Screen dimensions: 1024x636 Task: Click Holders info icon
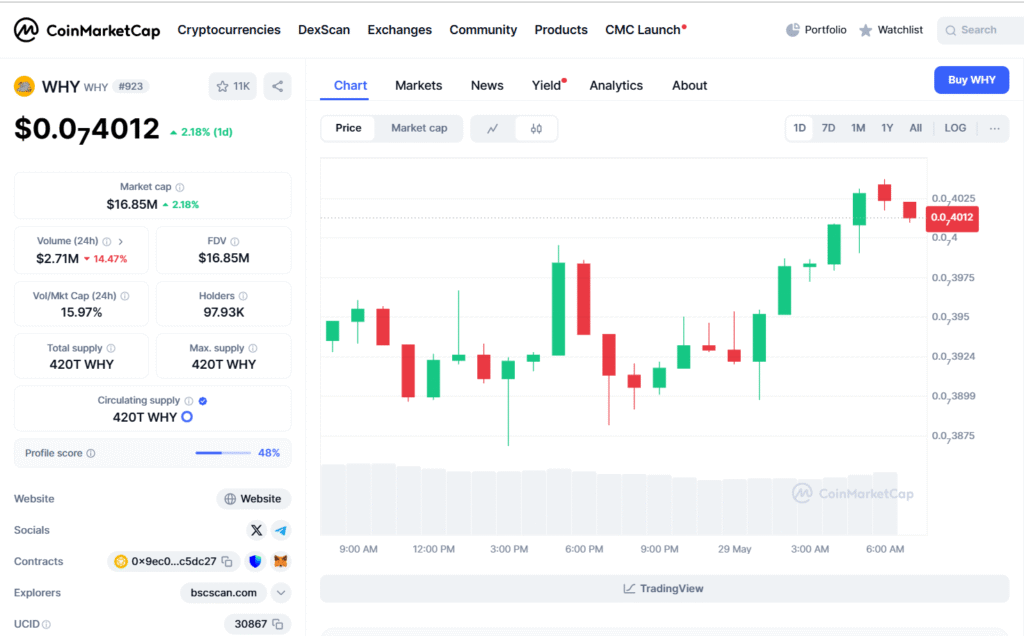tap(243, 296)
